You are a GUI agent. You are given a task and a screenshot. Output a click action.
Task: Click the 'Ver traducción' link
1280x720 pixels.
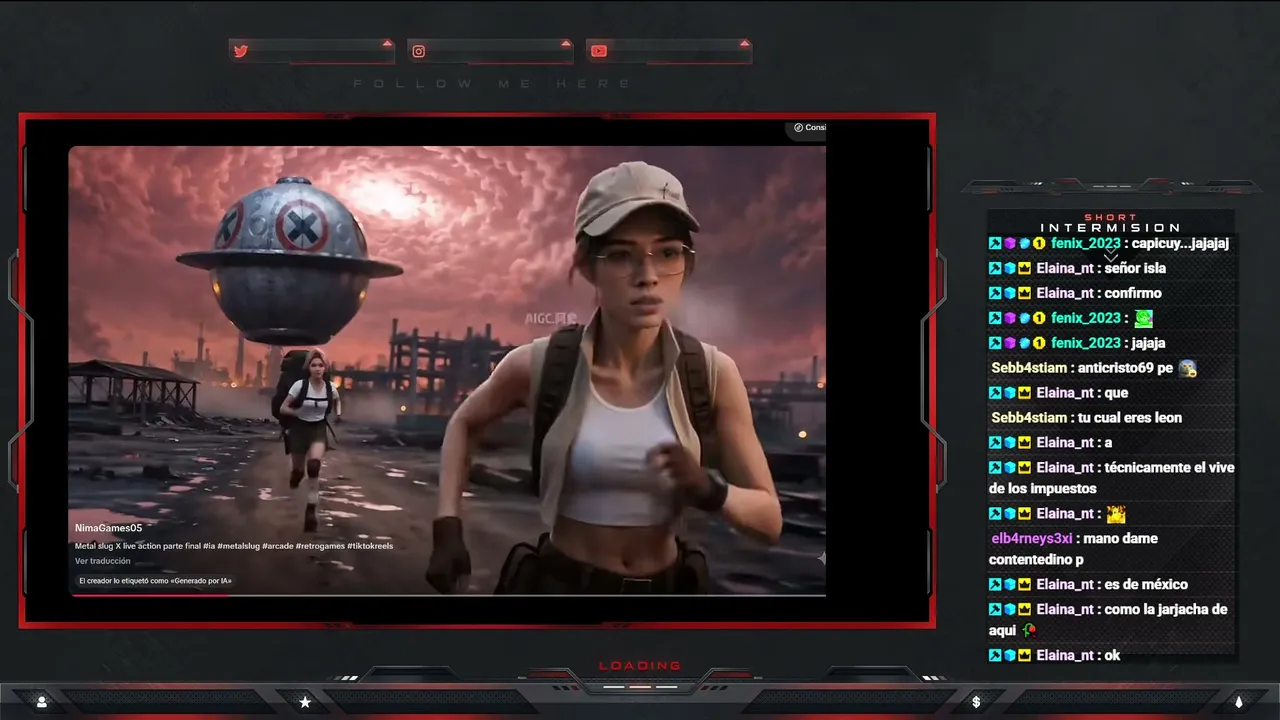(103, 561)
